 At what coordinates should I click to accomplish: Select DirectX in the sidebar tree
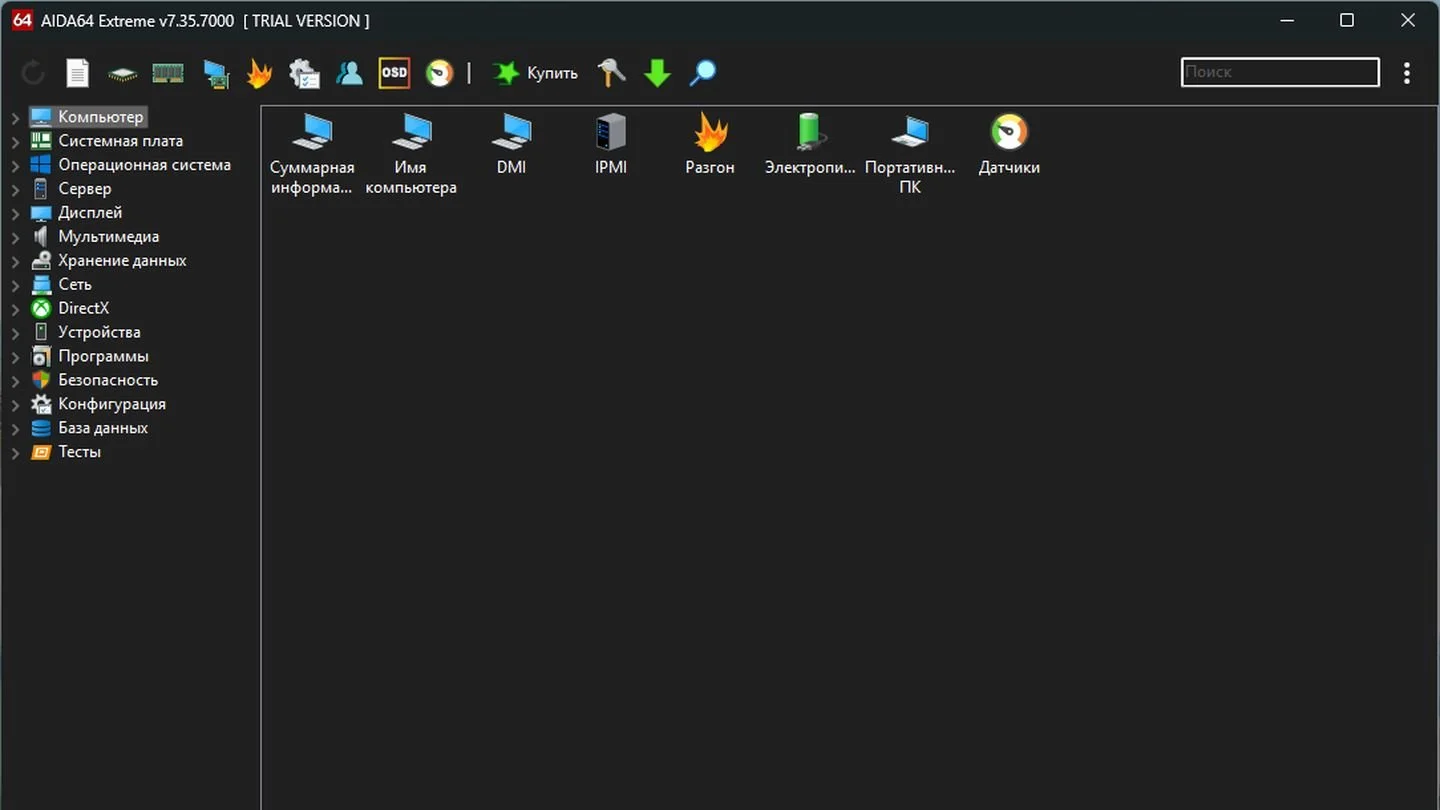pyautogui.click(x=70, y=309)
